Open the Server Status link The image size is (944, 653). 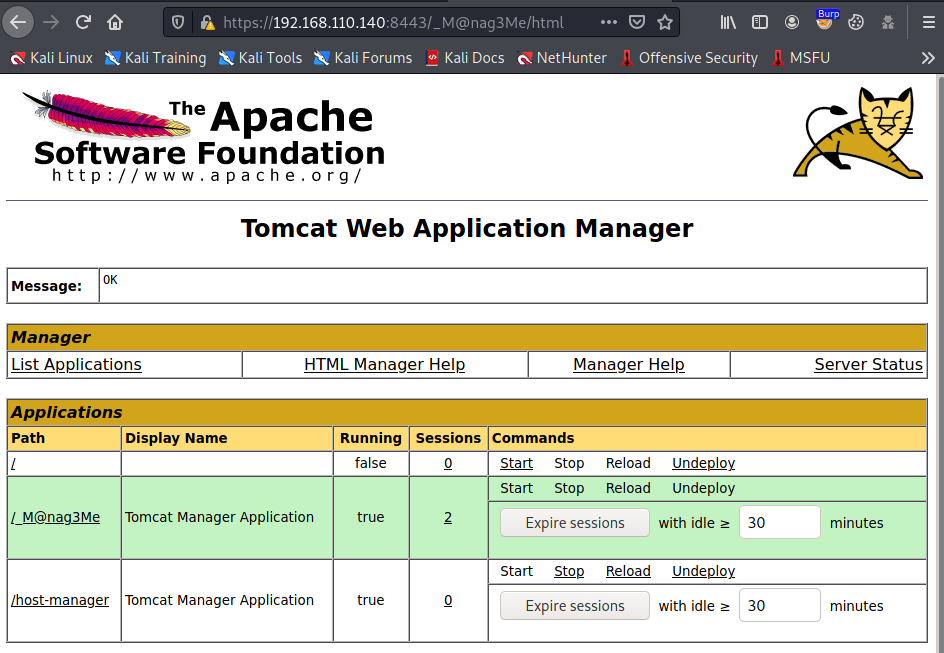(868, 365)
